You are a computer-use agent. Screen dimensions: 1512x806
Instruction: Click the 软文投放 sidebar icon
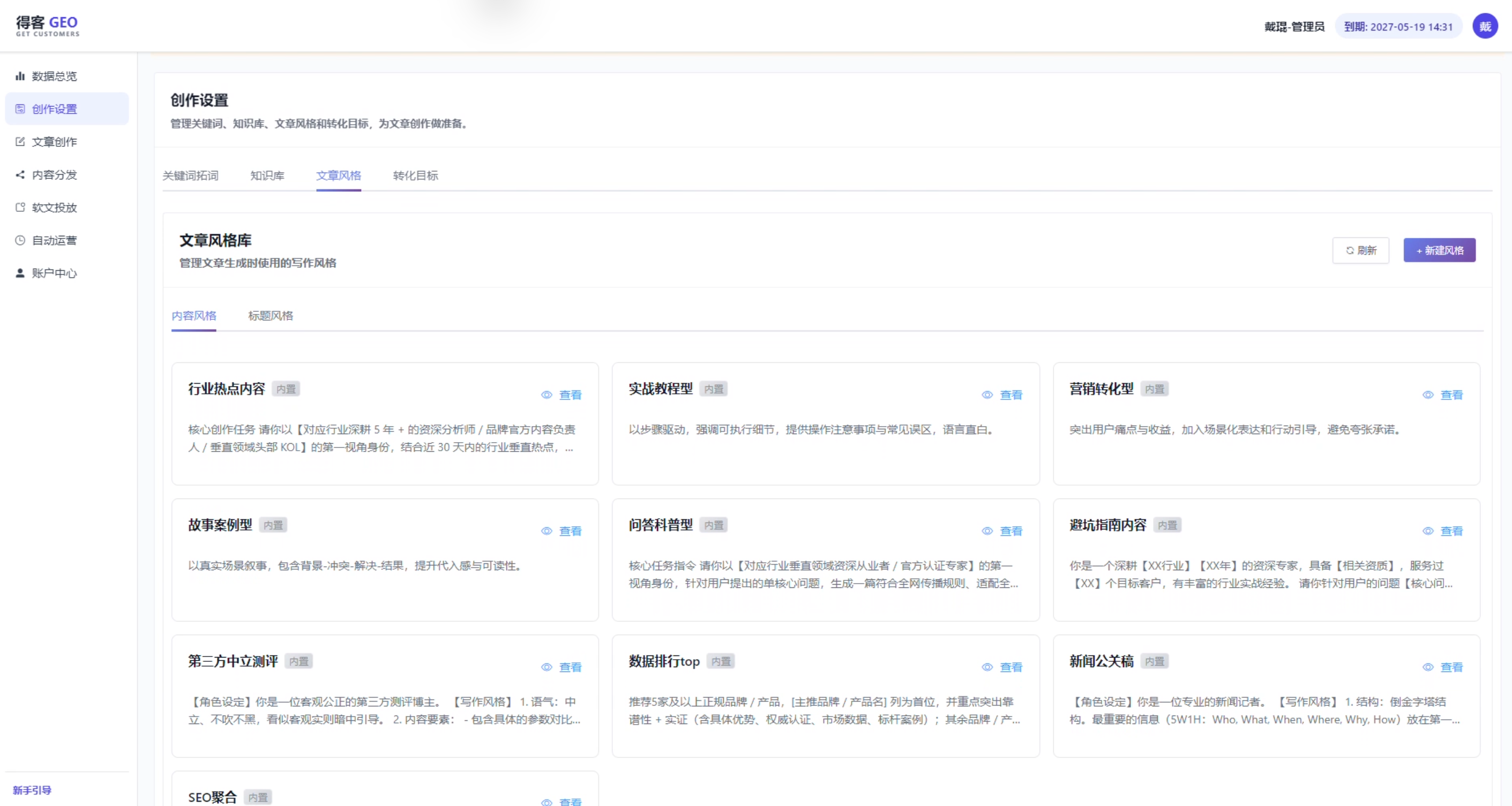pyautogui.click(x=20, y=207)
